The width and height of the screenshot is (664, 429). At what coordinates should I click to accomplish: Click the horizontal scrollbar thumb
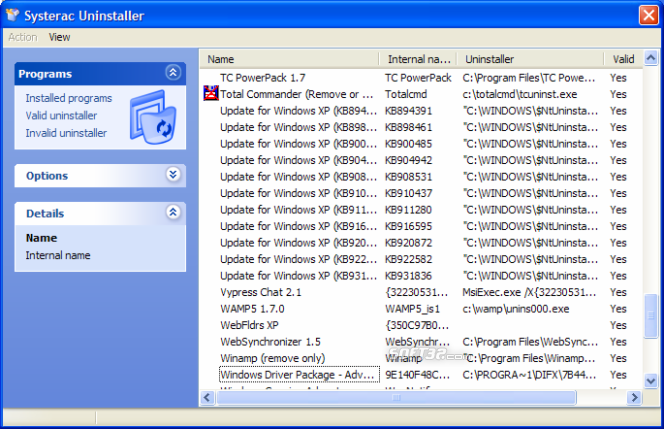click(x=396, y=398)
